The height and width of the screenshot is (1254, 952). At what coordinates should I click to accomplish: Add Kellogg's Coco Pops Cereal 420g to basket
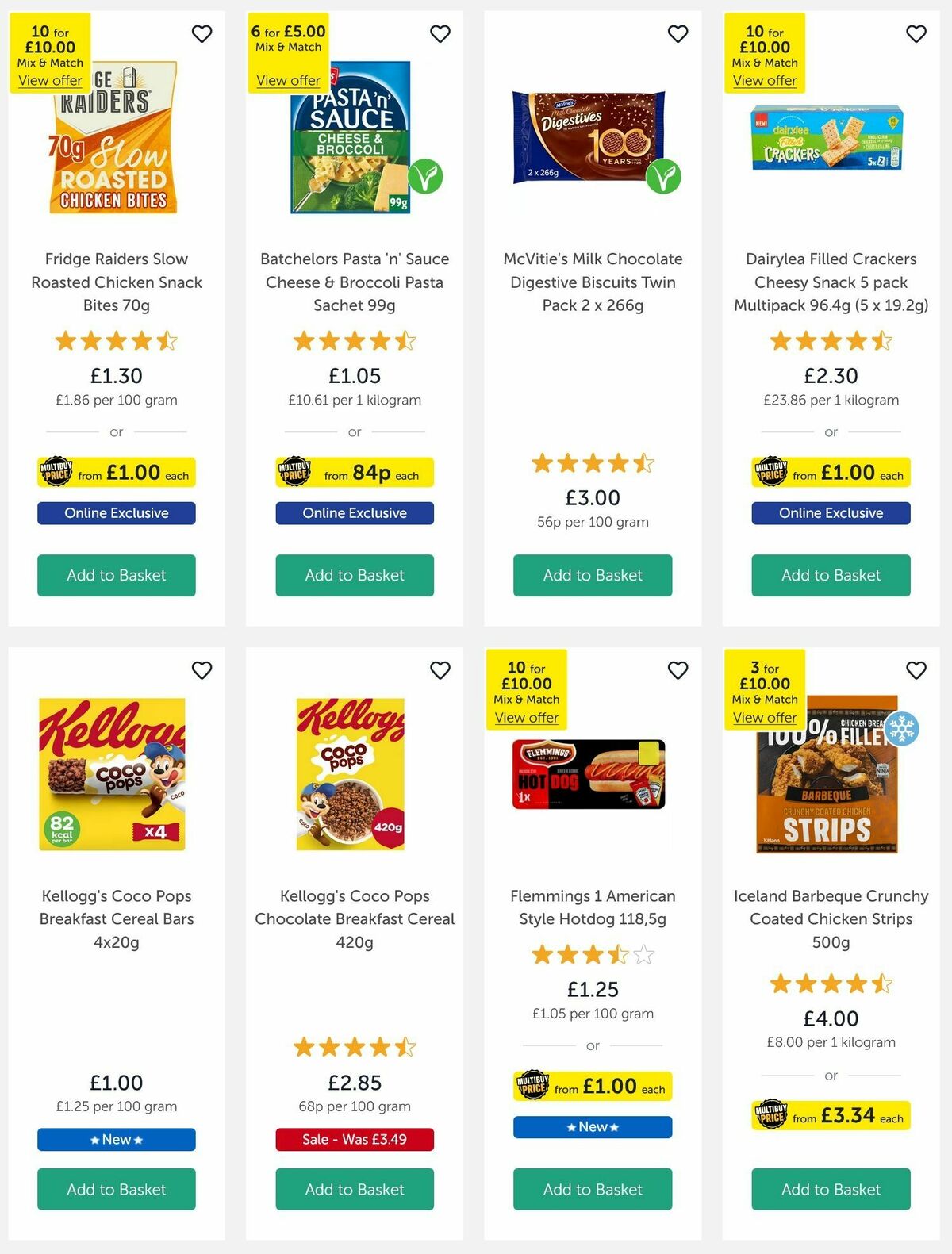[354, 1190]
